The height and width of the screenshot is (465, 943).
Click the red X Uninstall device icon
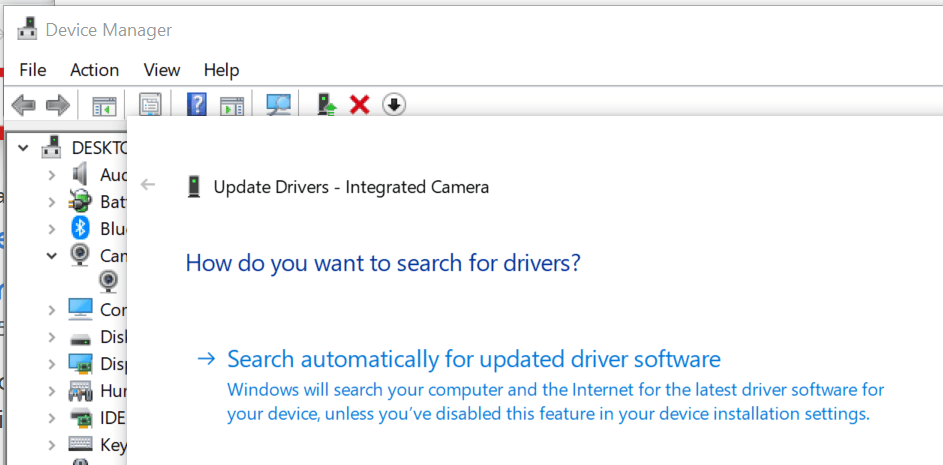click(x=360, y=104)
